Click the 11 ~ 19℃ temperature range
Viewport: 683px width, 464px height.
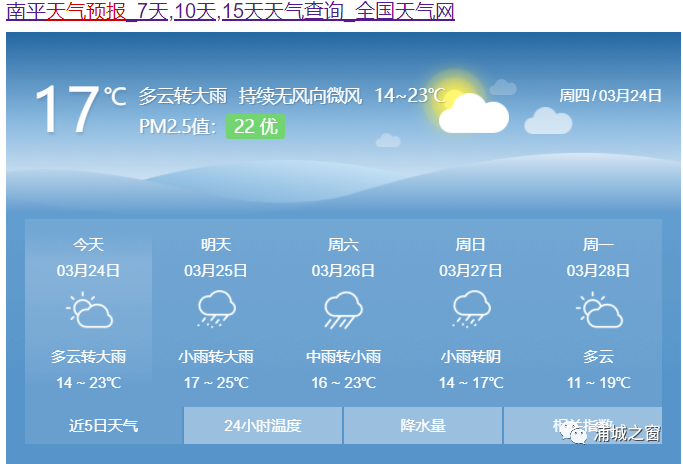click(x=598, y=383)
